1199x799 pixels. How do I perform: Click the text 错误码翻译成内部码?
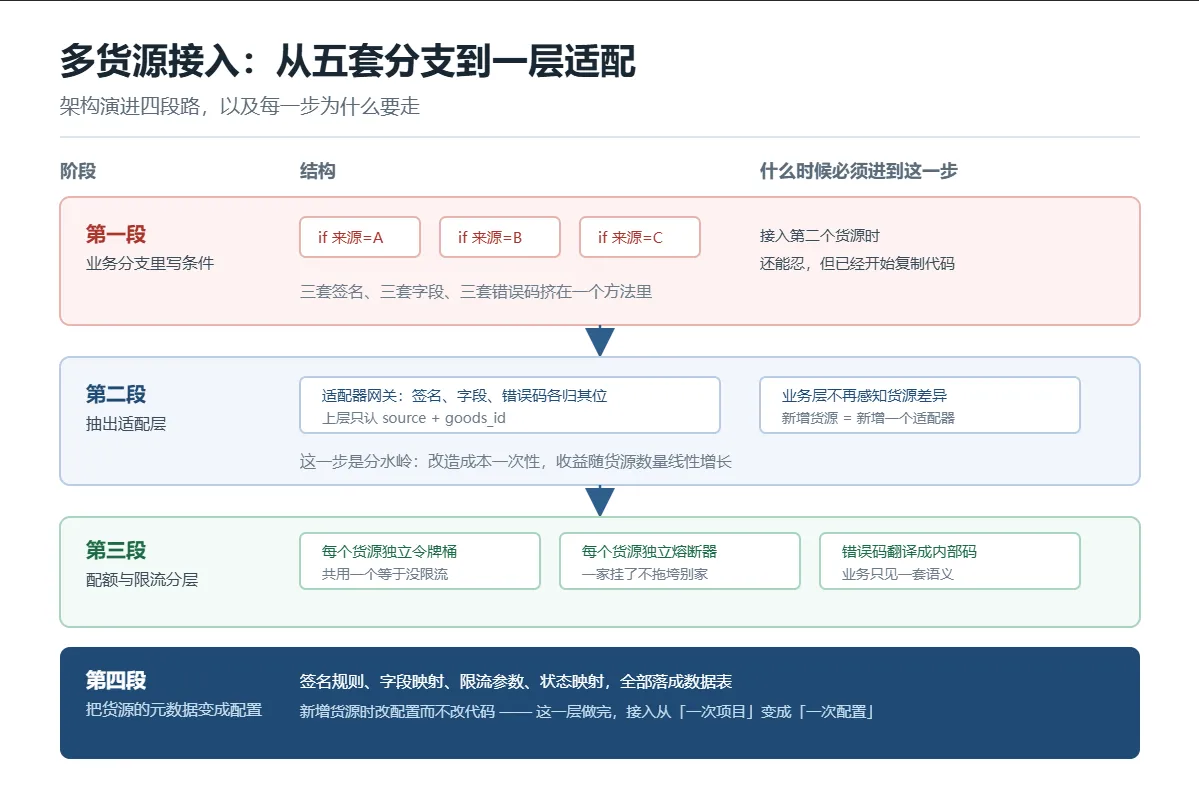[x=909, y=551]
